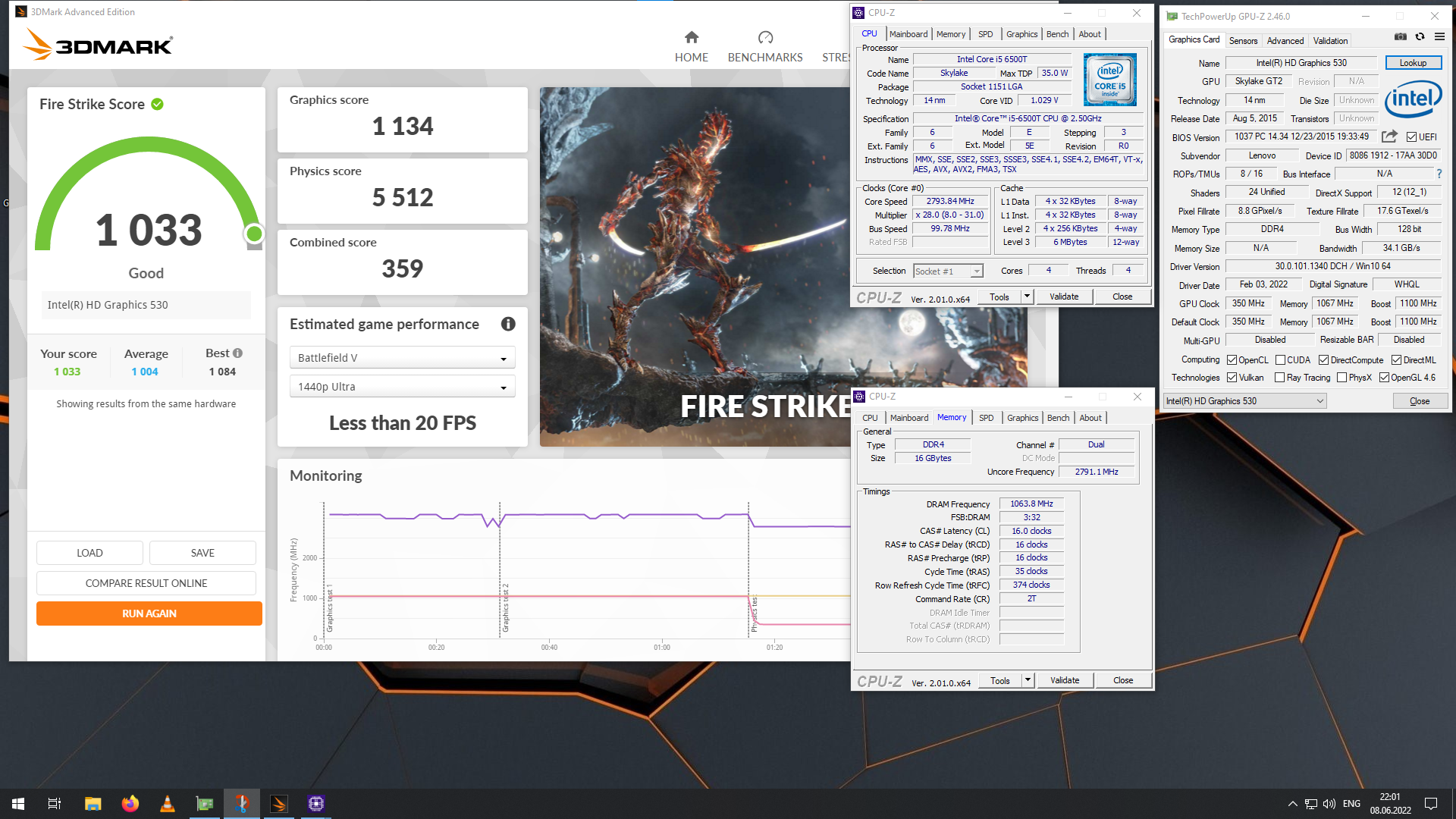Image resolution: width=1456 pixels, height=819 pixels.
Task: Open the Socket #1 selection dropdown in CPU-Z
Action: click(948, 271)
